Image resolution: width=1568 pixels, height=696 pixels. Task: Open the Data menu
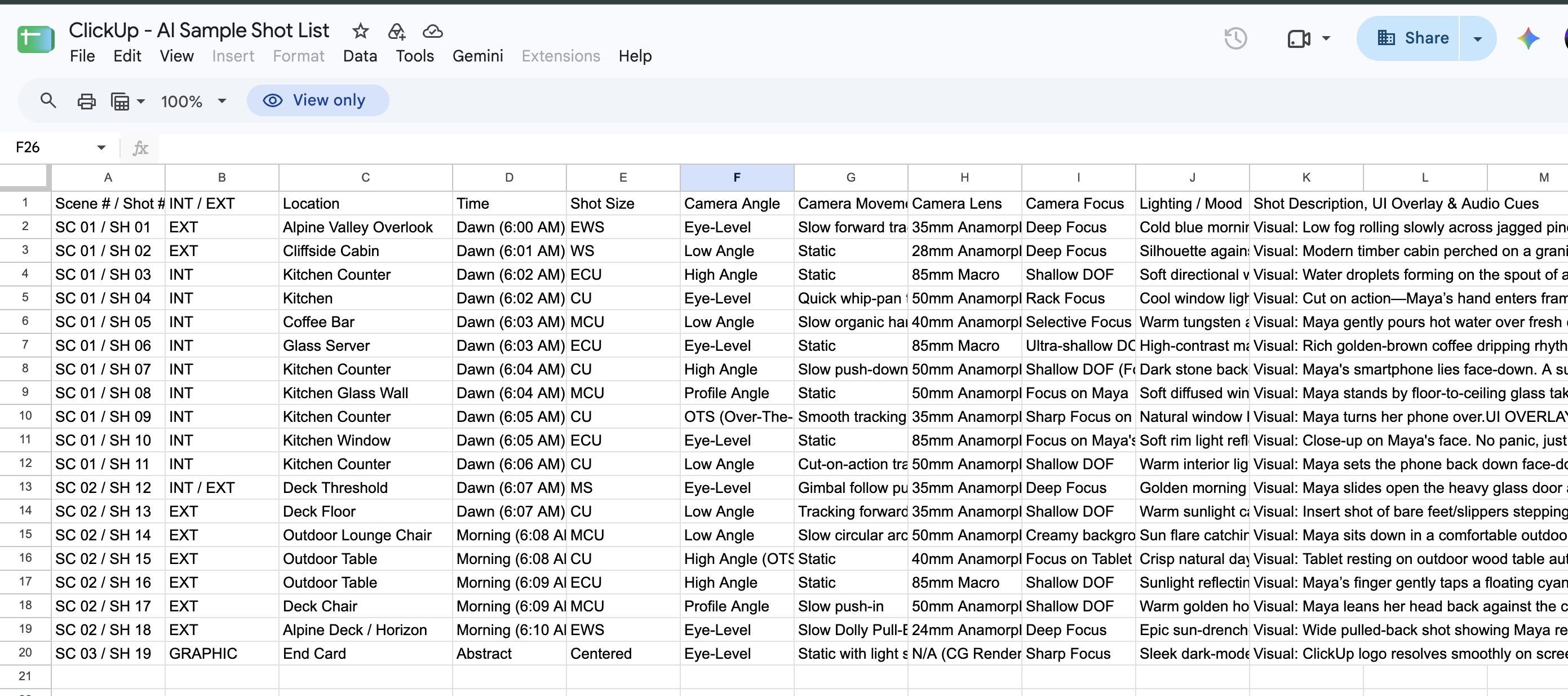coord(360,56)
